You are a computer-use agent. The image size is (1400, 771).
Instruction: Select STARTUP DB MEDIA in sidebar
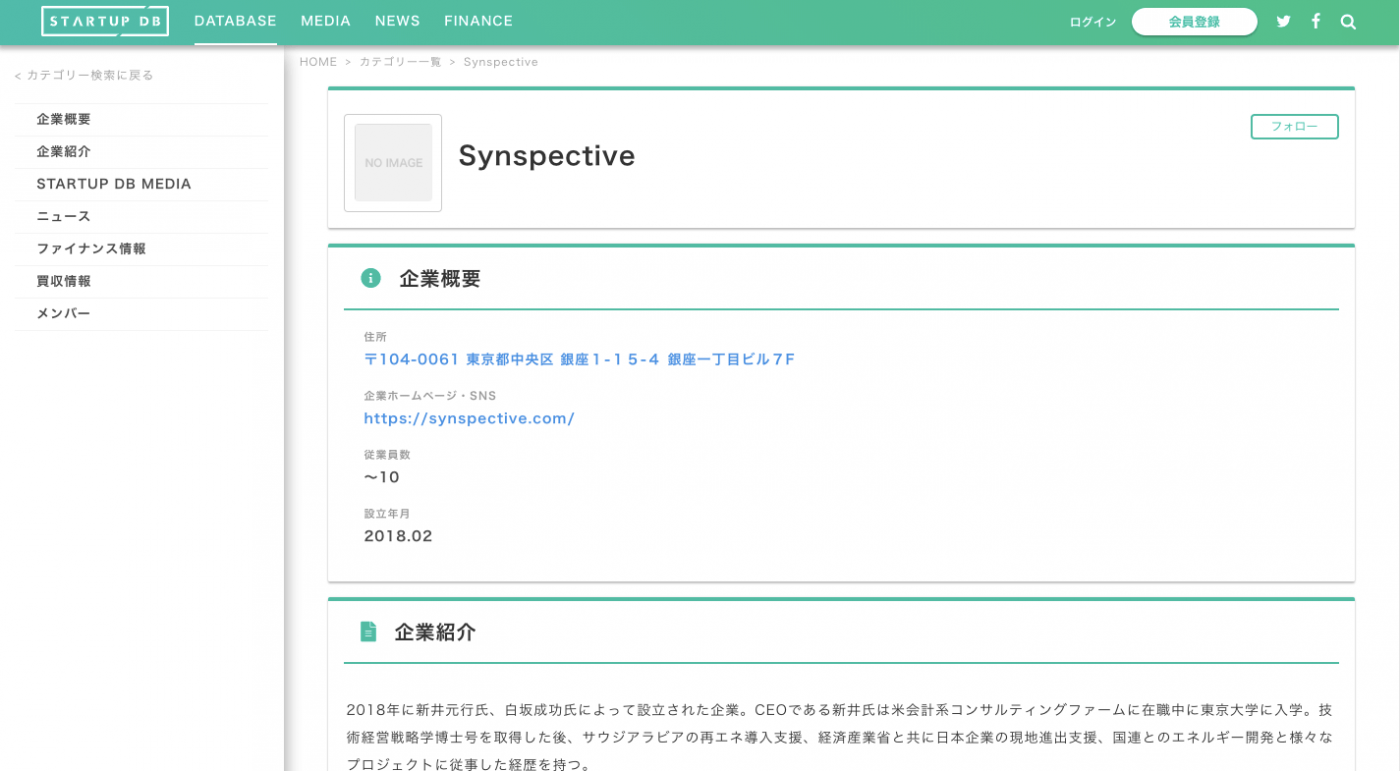[x=142, y=184]
